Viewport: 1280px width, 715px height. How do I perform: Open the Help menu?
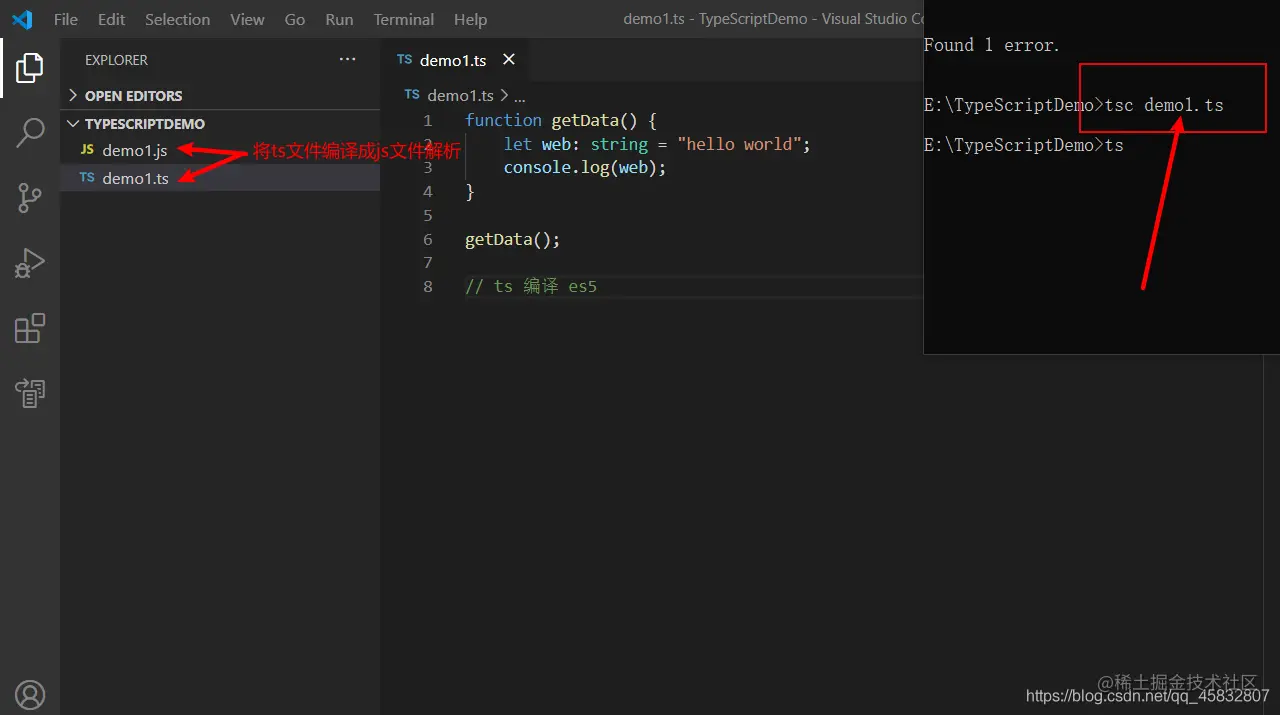click(470, 19)
